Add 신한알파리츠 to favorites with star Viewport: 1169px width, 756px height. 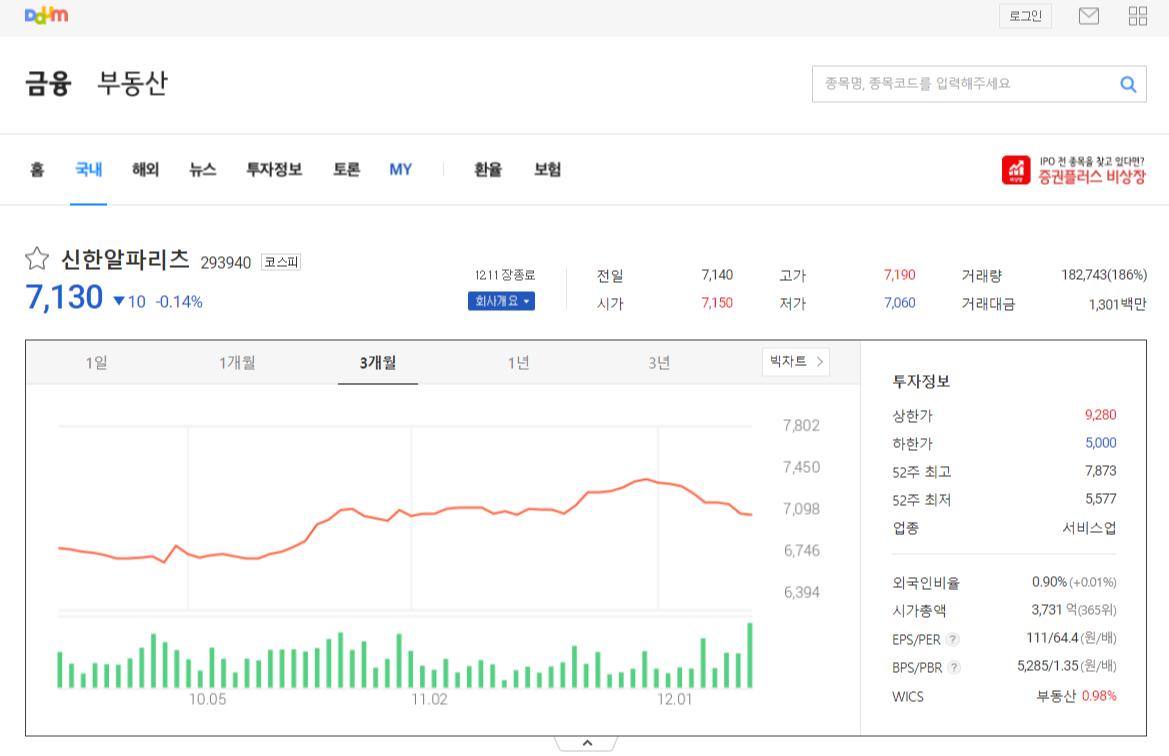pos(37,259)
